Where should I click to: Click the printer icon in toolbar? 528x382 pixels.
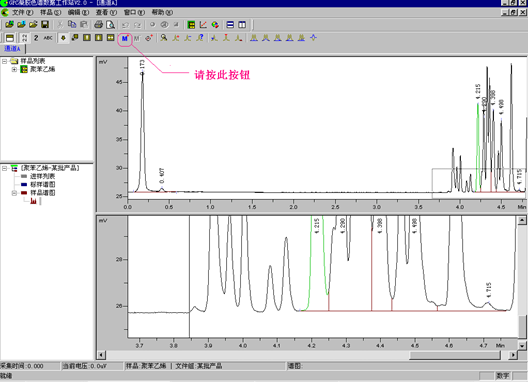point(98,25)
